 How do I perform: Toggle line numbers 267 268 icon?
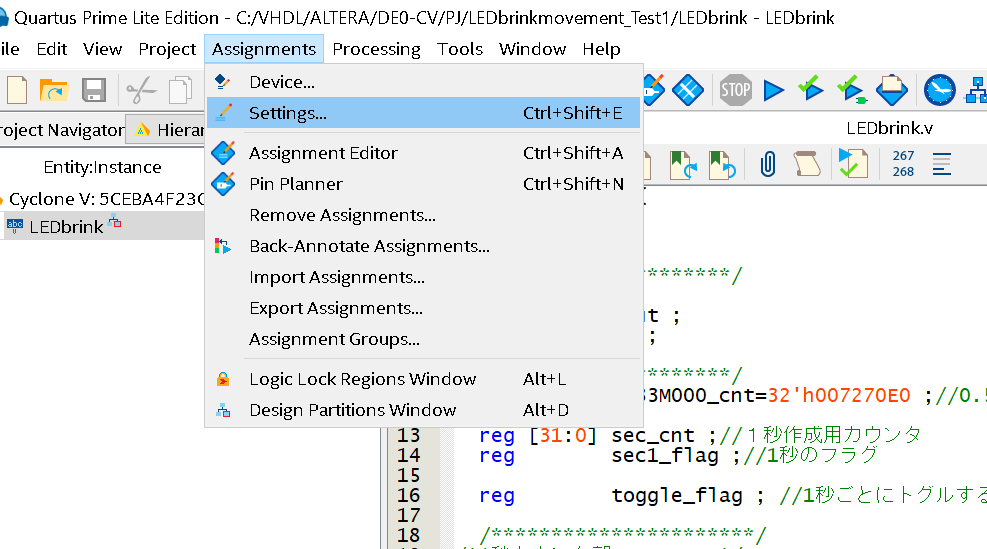[x=903, y=163]
